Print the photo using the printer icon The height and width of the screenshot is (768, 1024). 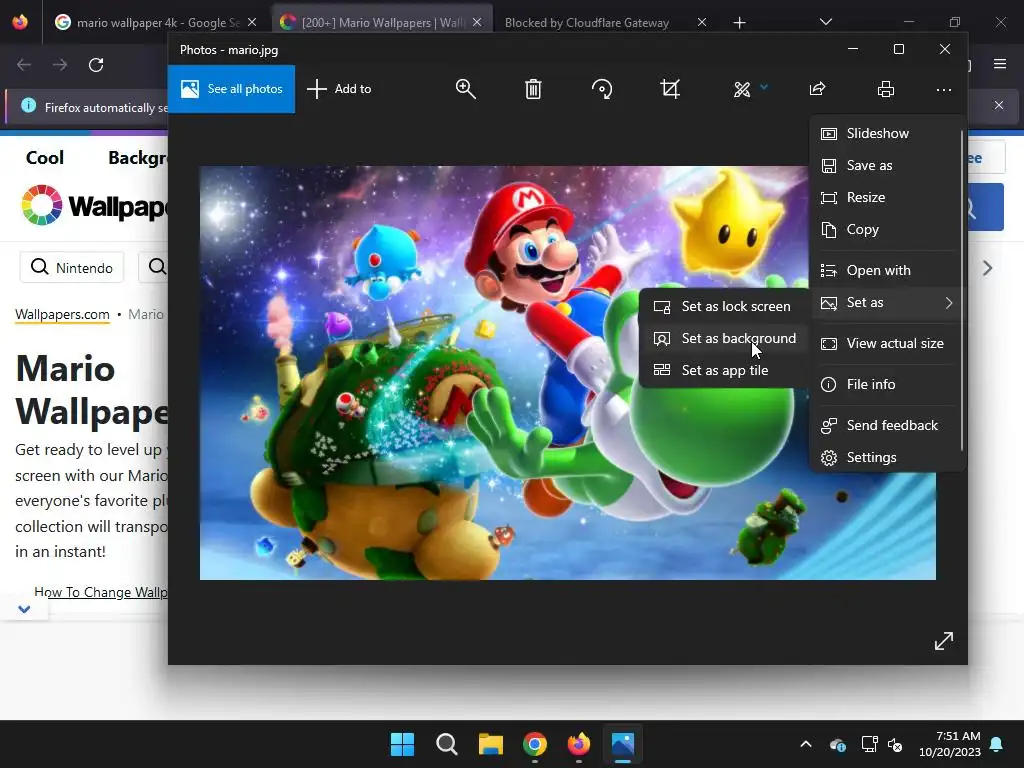click(x=886, y=89)
